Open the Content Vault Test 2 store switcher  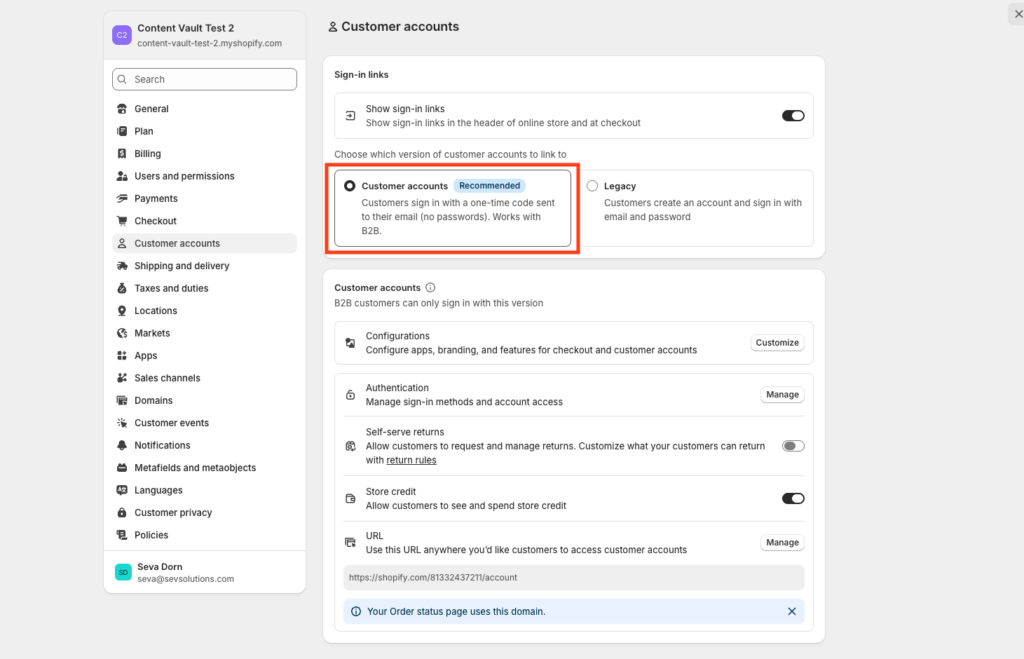(x=204, y=36)
